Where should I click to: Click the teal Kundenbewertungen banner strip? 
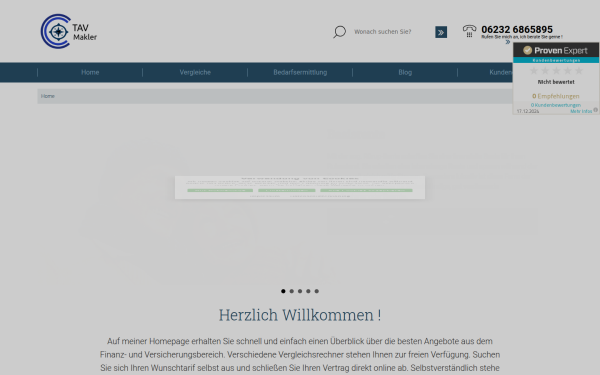[x=556, y=60]
